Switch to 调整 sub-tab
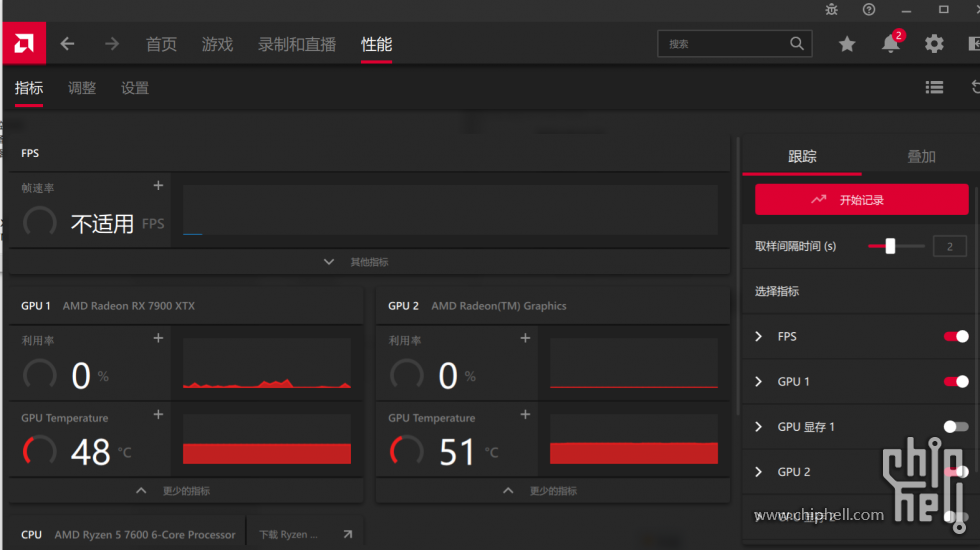The image size is (980, 550). pos(82,88)
